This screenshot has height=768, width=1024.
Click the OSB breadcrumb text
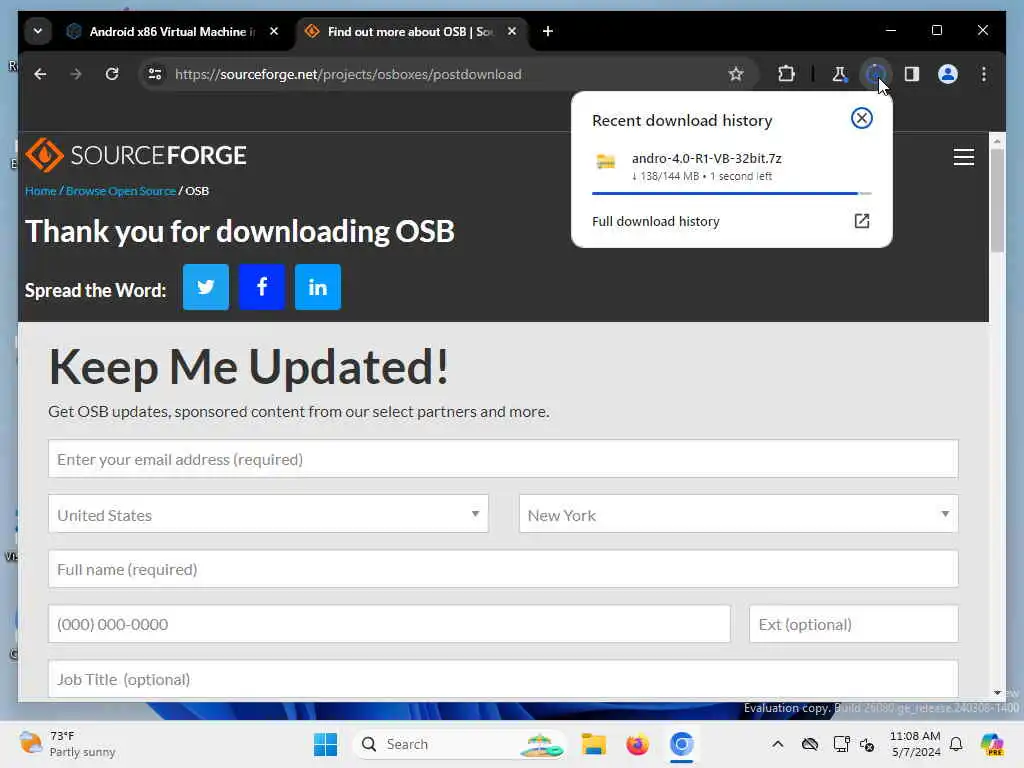[x=197, y=191]
